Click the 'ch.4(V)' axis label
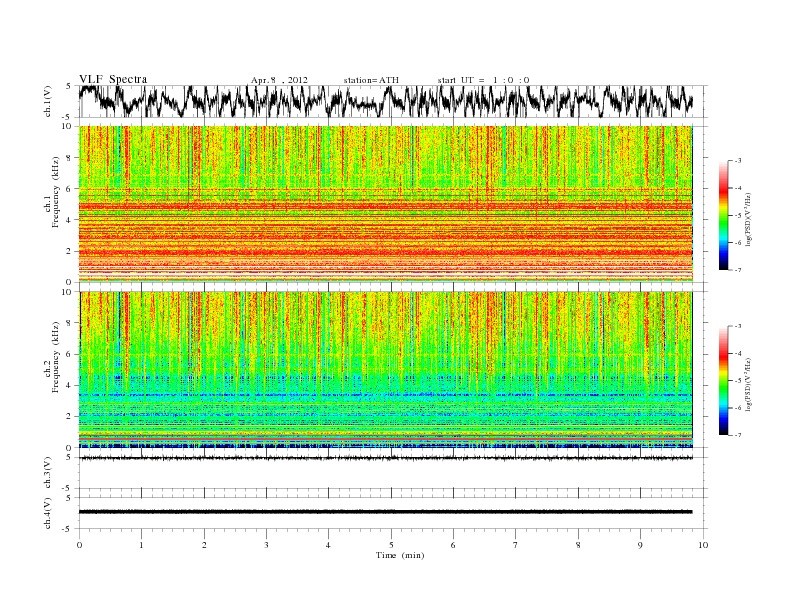 (48, 513)
